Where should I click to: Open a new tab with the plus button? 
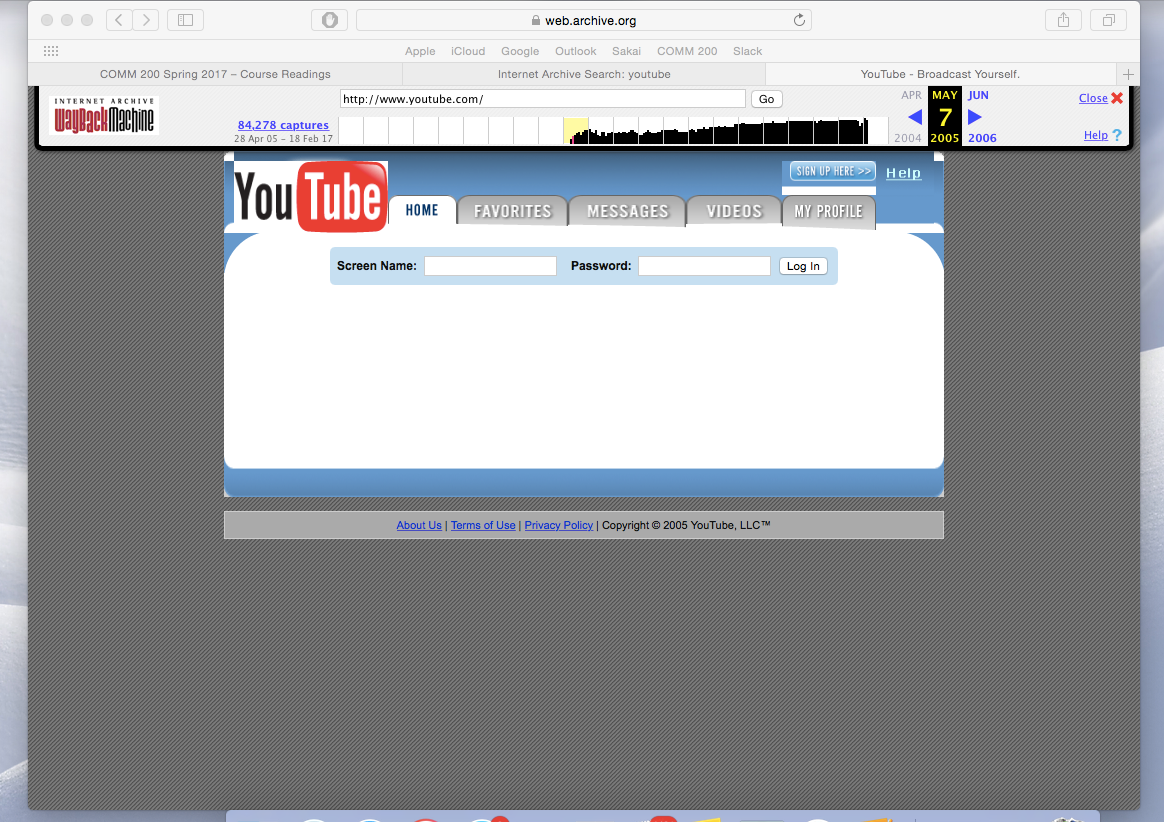pos(1128,73)
